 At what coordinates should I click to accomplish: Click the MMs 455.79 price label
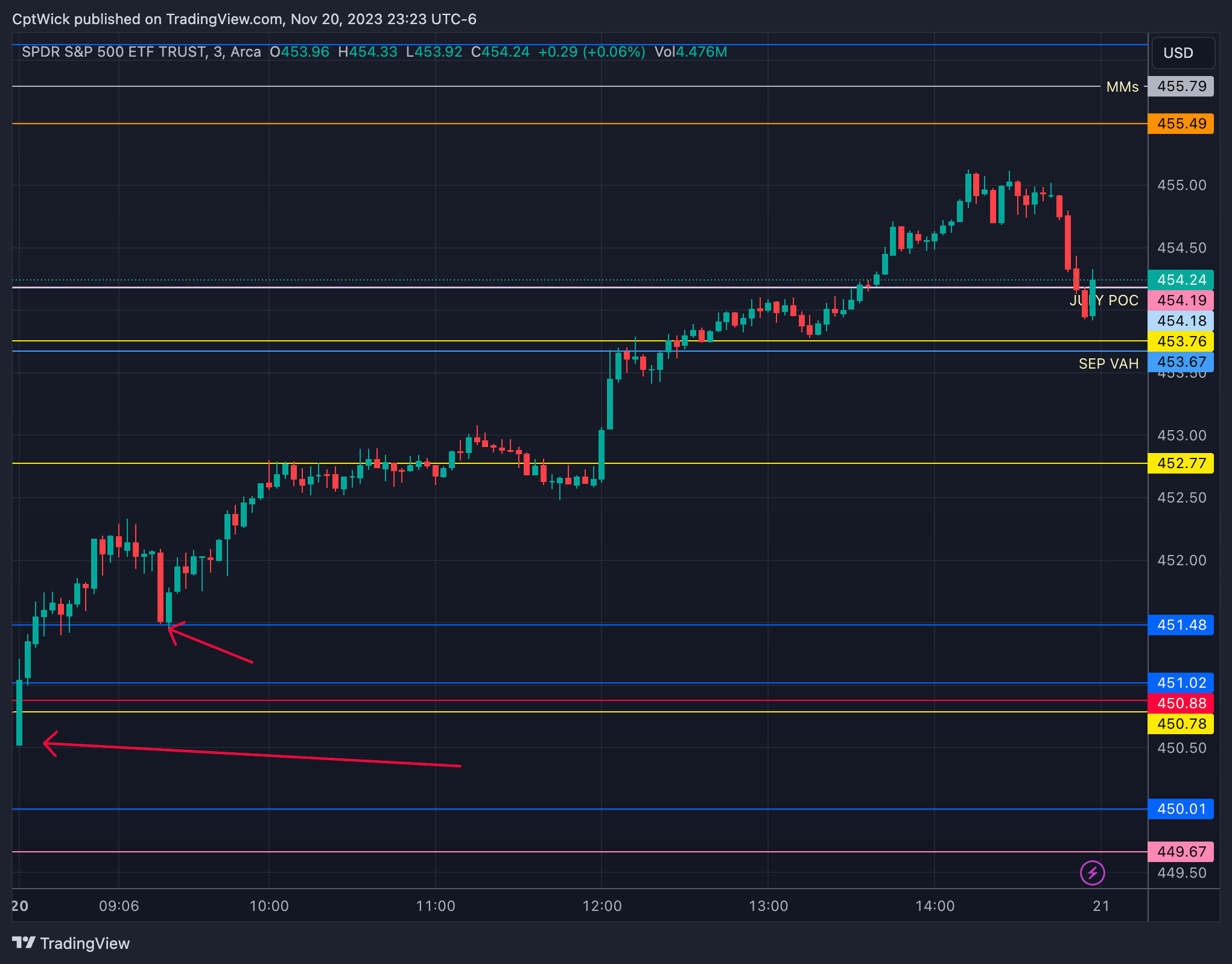(x=1180, y=86)
